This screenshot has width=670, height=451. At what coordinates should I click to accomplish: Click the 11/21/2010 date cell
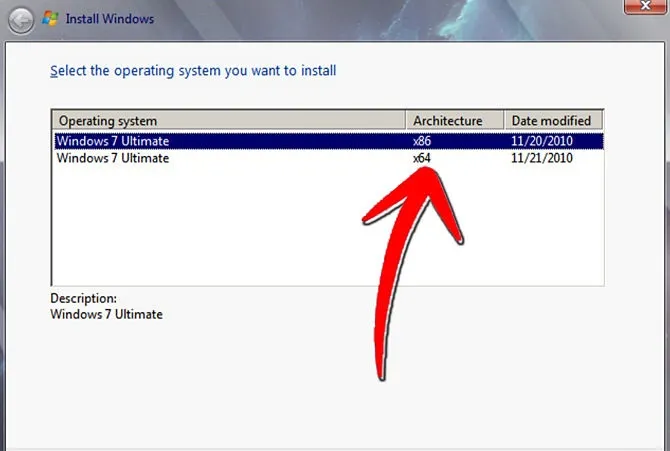[542, 158]
